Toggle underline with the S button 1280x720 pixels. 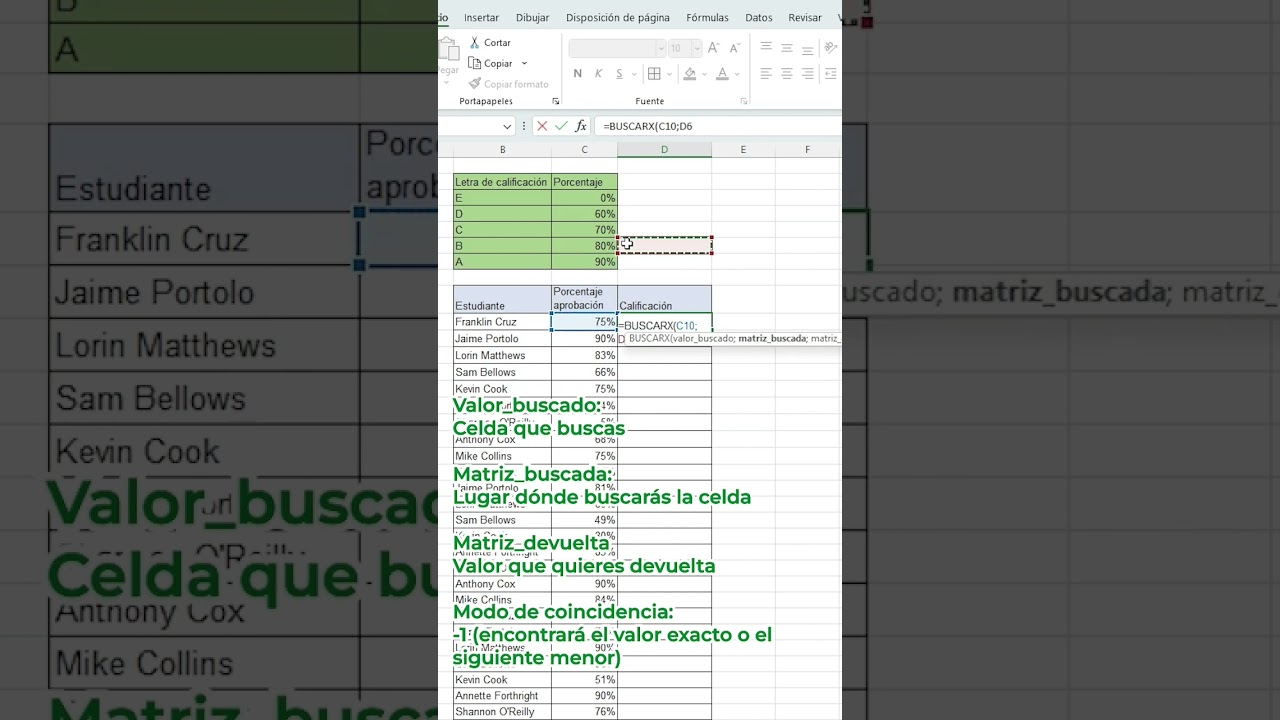pyautogui.click(x=619, y=74)
